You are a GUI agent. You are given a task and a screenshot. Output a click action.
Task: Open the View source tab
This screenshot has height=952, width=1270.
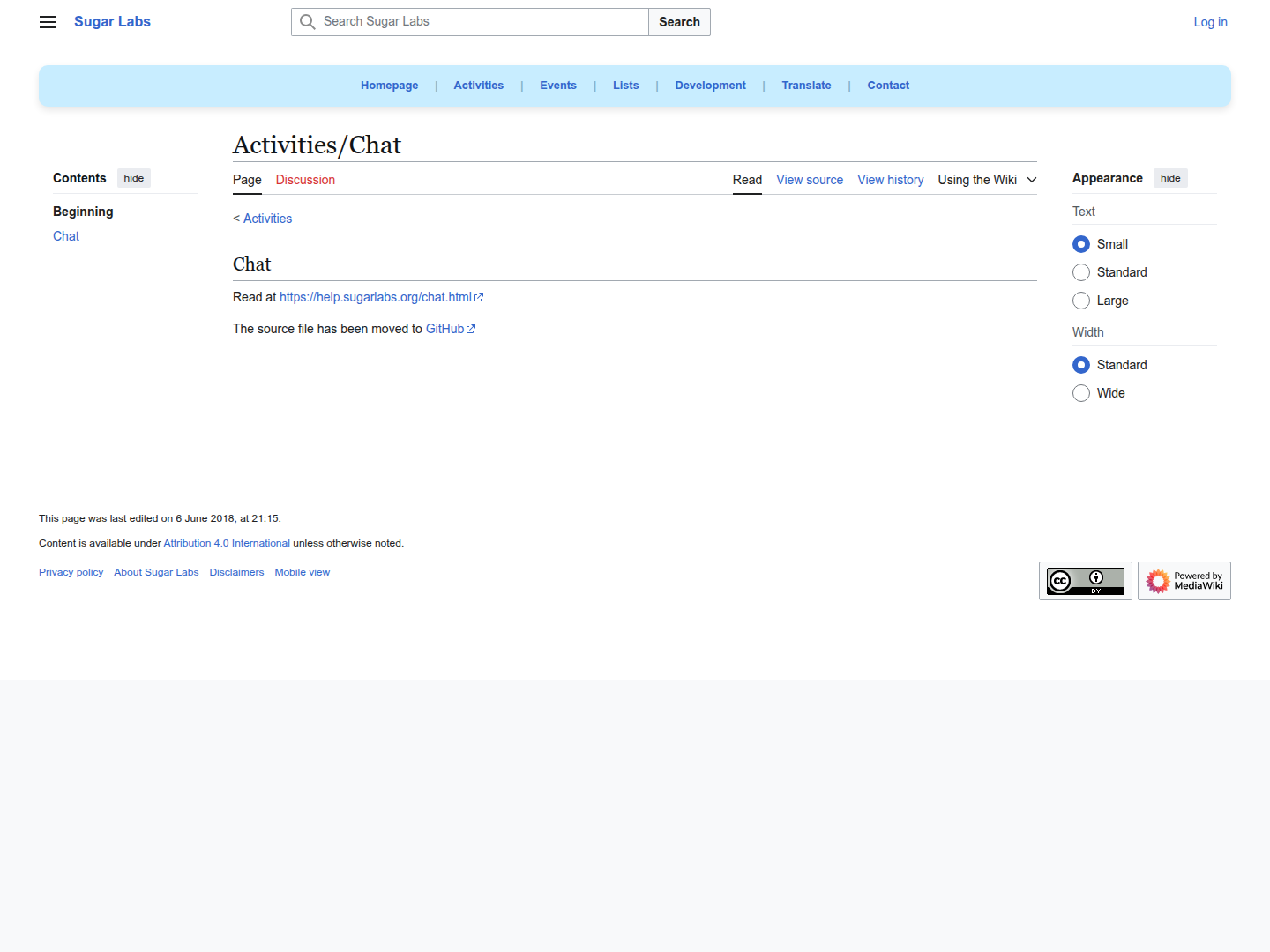810,180
